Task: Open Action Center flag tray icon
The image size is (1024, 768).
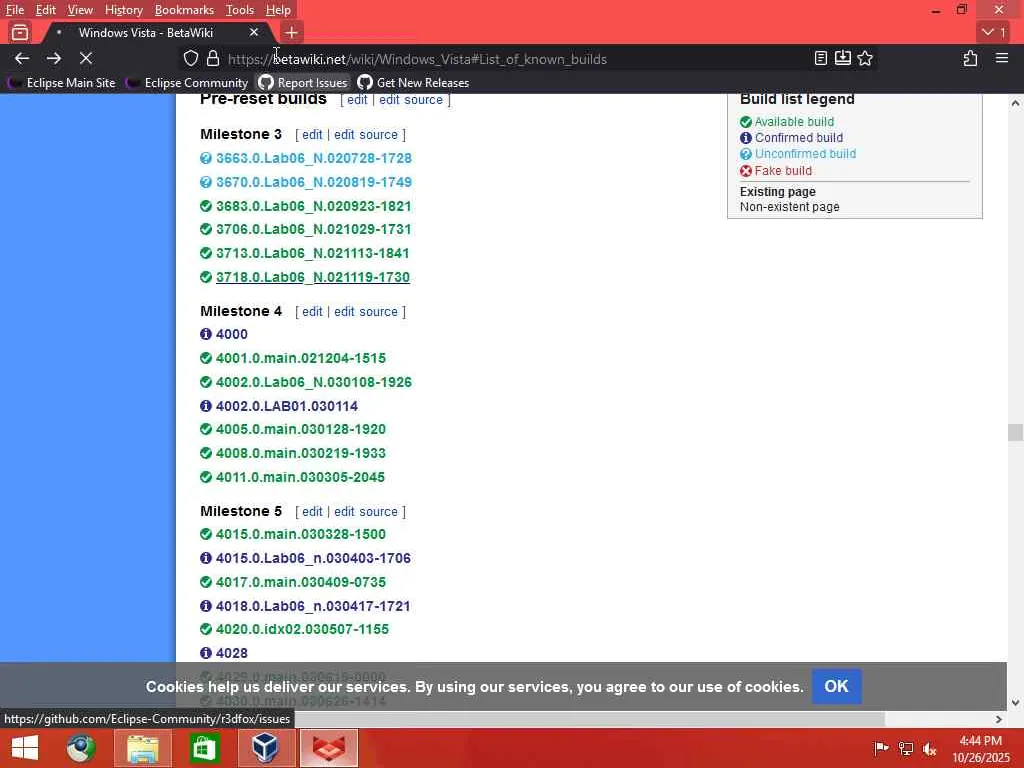Action: (881, 749)
